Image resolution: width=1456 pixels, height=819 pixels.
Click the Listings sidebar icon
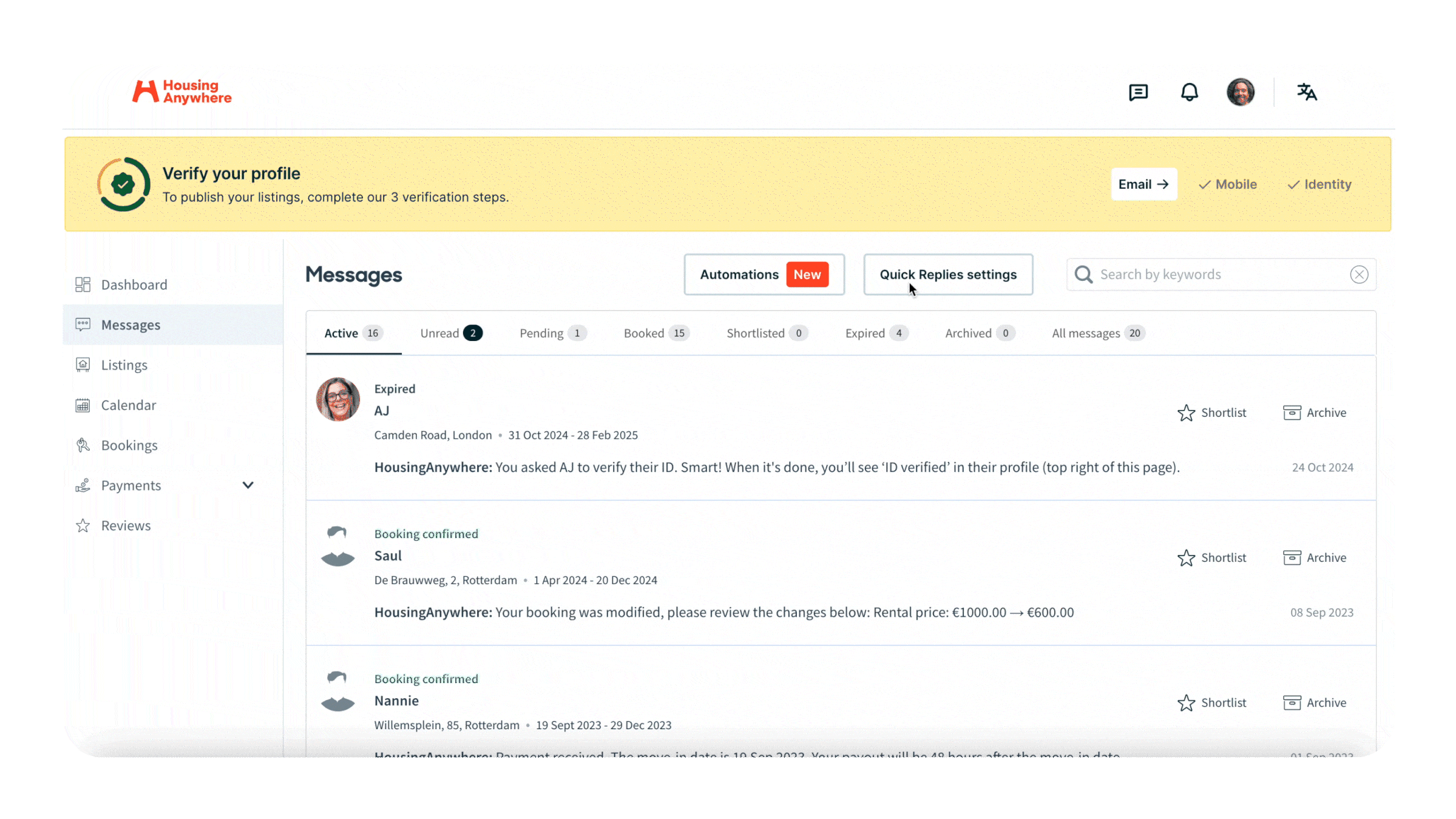[83, 364]
